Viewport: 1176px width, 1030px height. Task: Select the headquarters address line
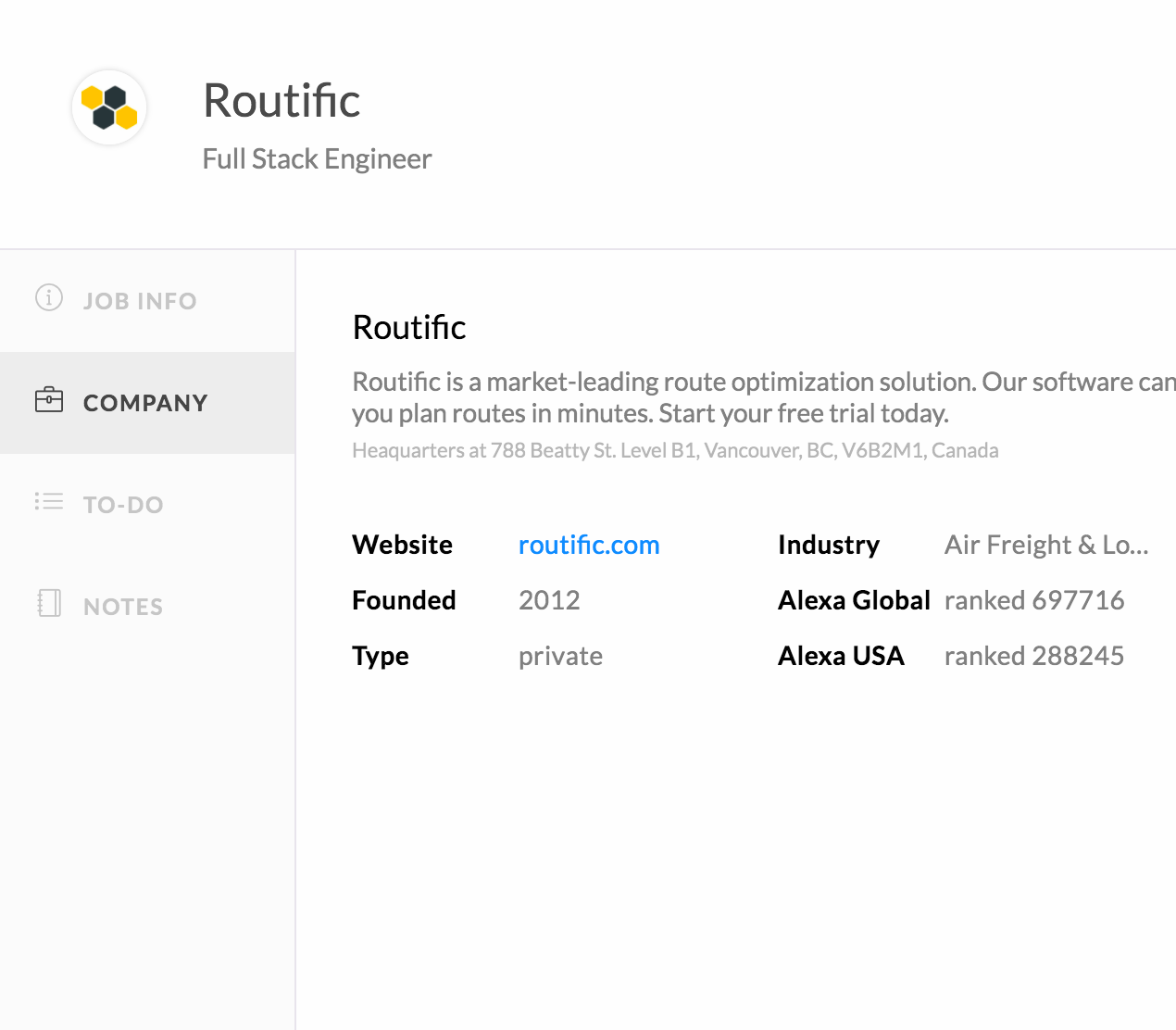pos(675,450)
